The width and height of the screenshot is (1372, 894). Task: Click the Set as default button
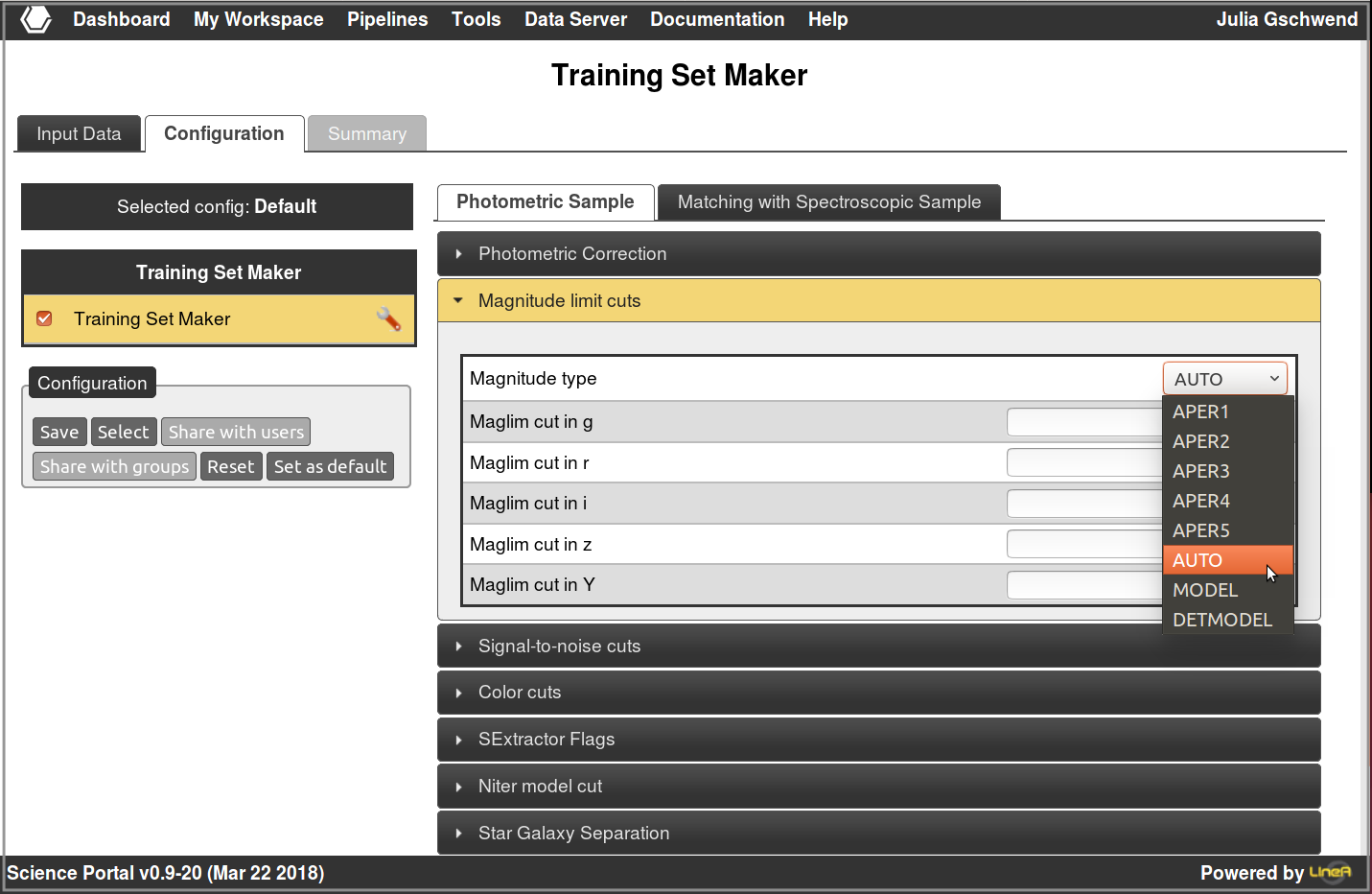(x=330, y=466)
